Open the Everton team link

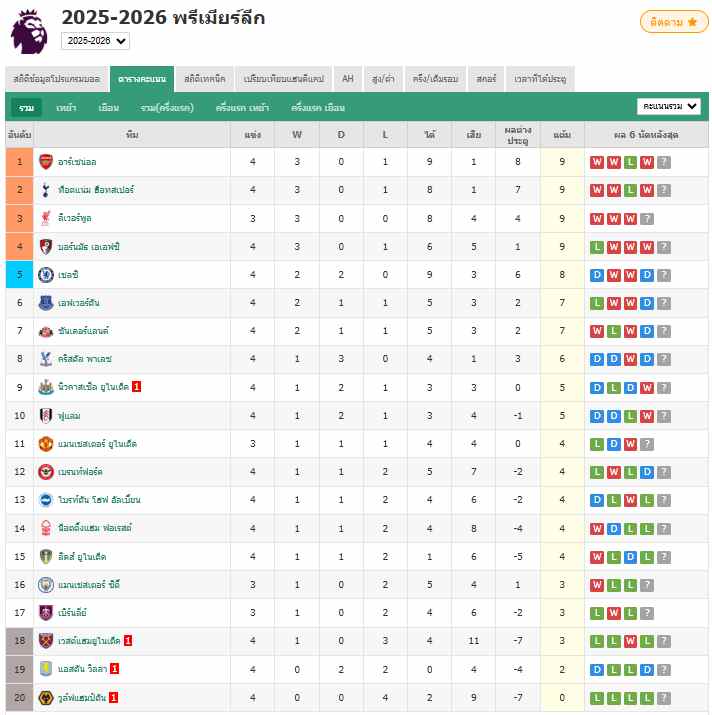click(x=78, y=303)
